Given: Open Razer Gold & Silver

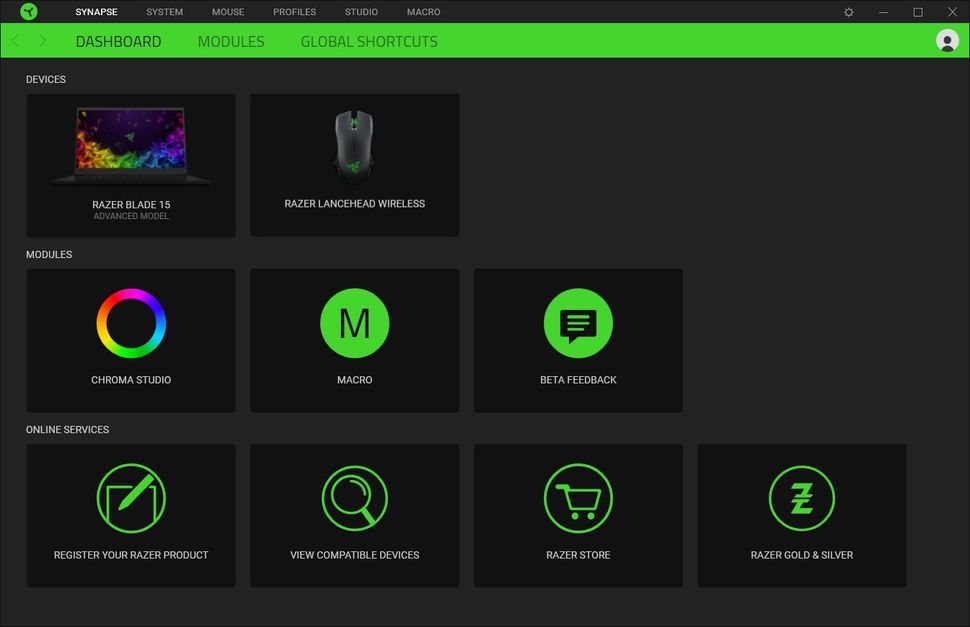Looking at the screenshot, I should [x=801, y=515].
